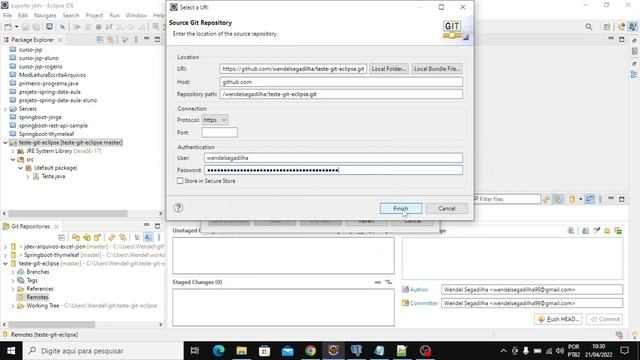The width and height of the screenshot is (640, 360).
Task: Click Link with Editor icon in Package Explorer
Action: (x=110, y=40)
